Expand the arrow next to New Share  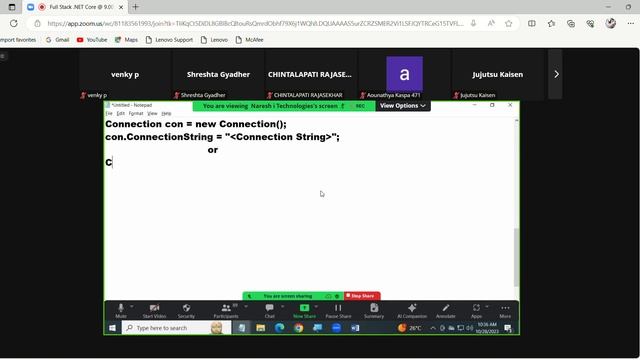(316, 306)
